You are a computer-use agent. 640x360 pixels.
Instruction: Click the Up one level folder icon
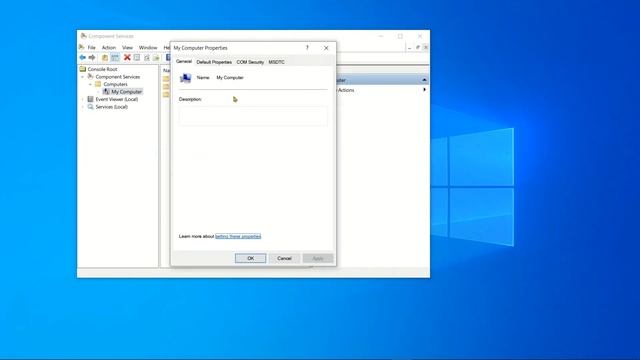[105, 58]
